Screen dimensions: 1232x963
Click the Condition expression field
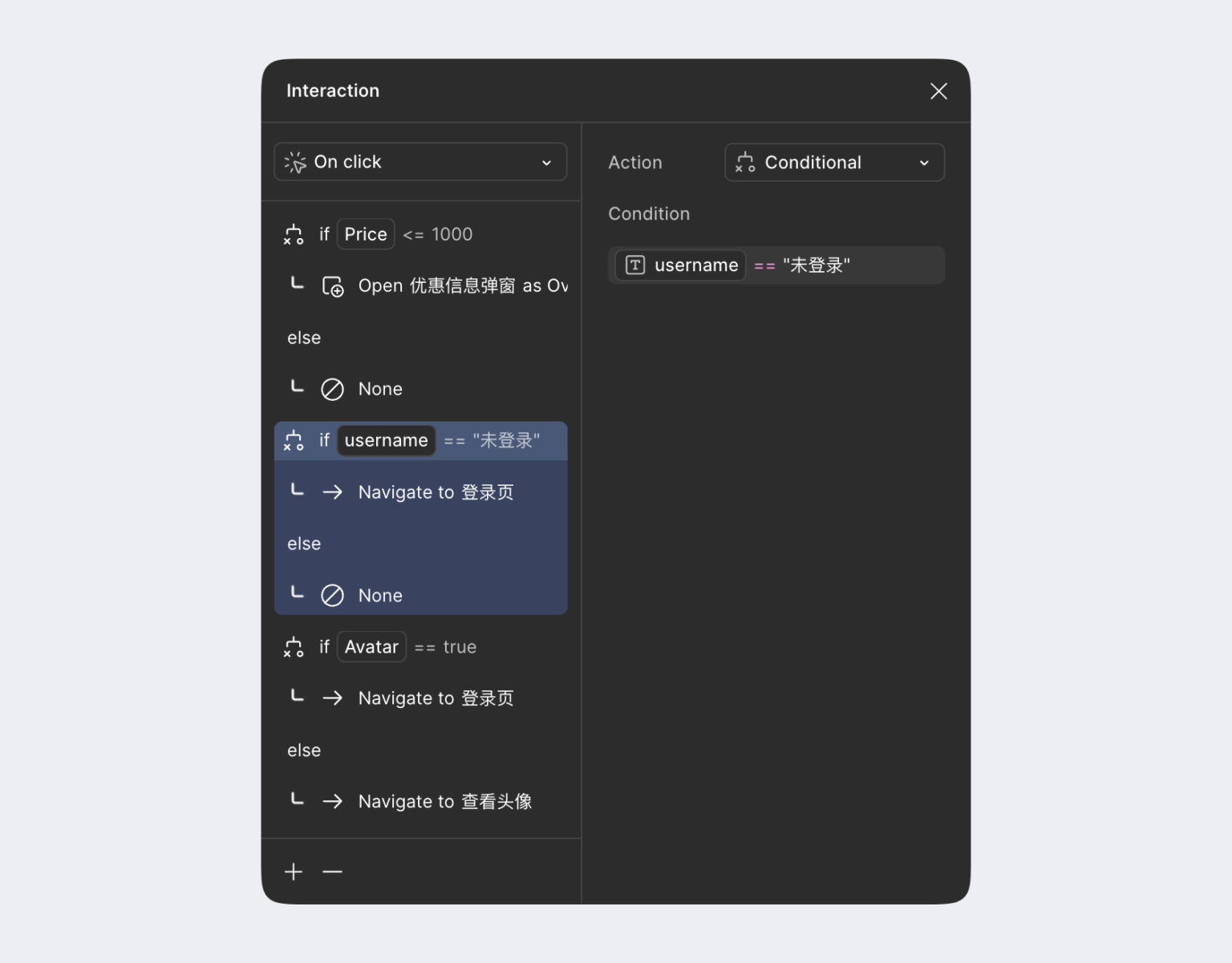coord(890,265)
